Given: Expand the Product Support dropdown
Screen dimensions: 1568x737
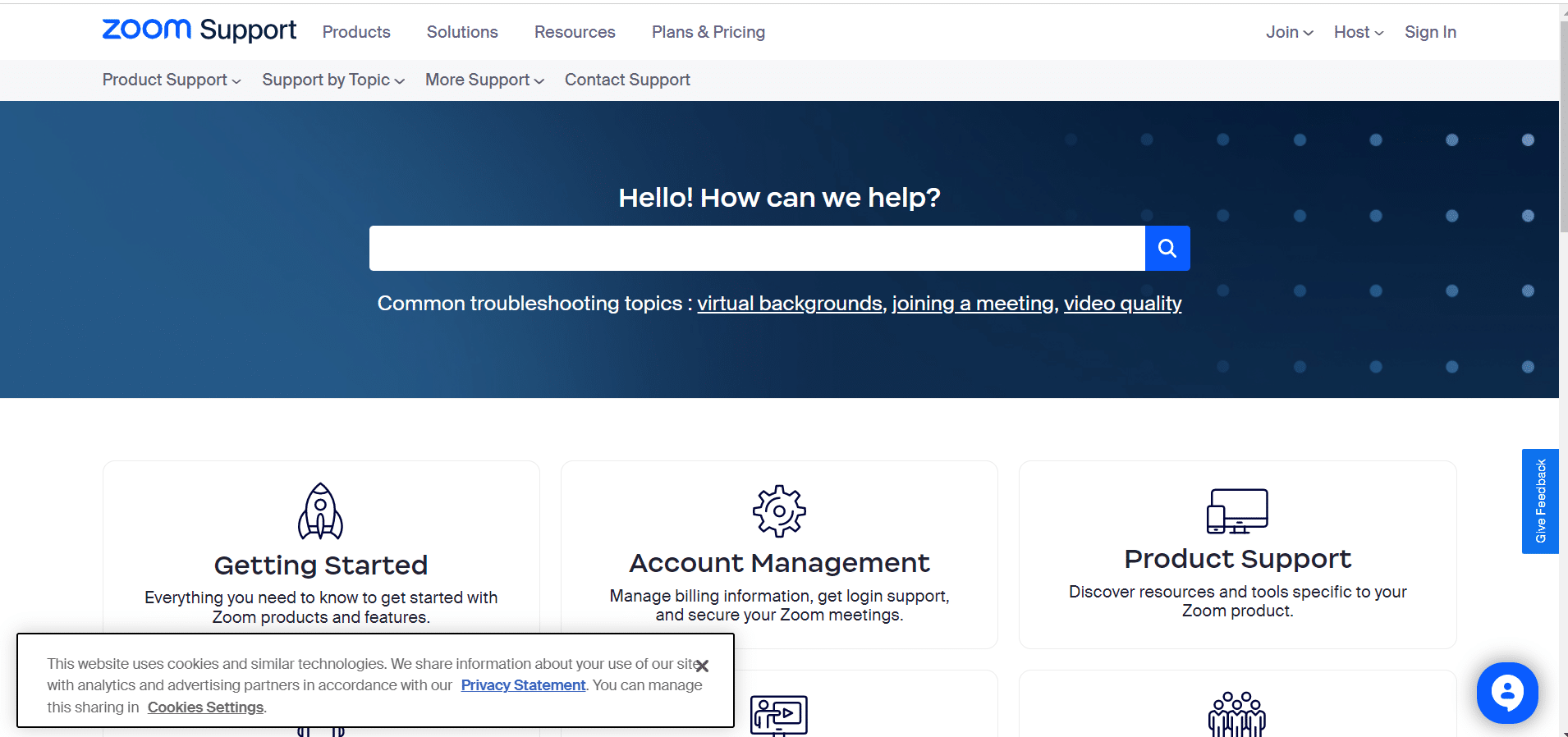Looking at the screenshot, I should [172, 80].
